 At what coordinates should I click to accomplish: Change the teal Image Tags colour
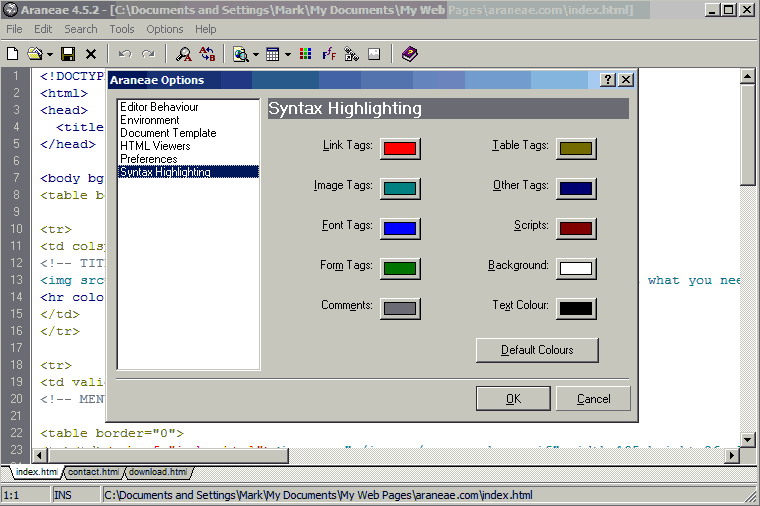click(400, 189)
